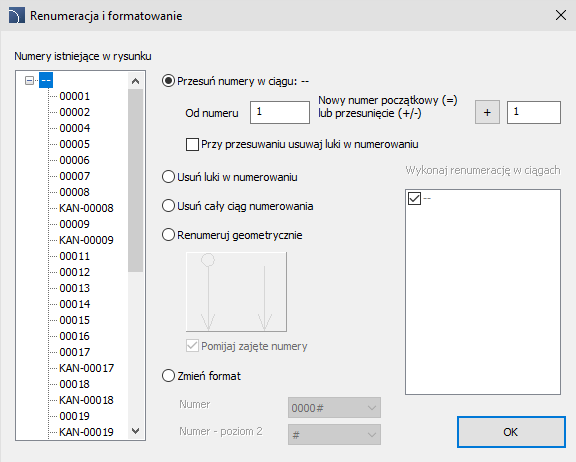Enable 'Przy przesuwaniu usuwaj luki' checkbox
The image size is (576, 462).
(192, 144)
